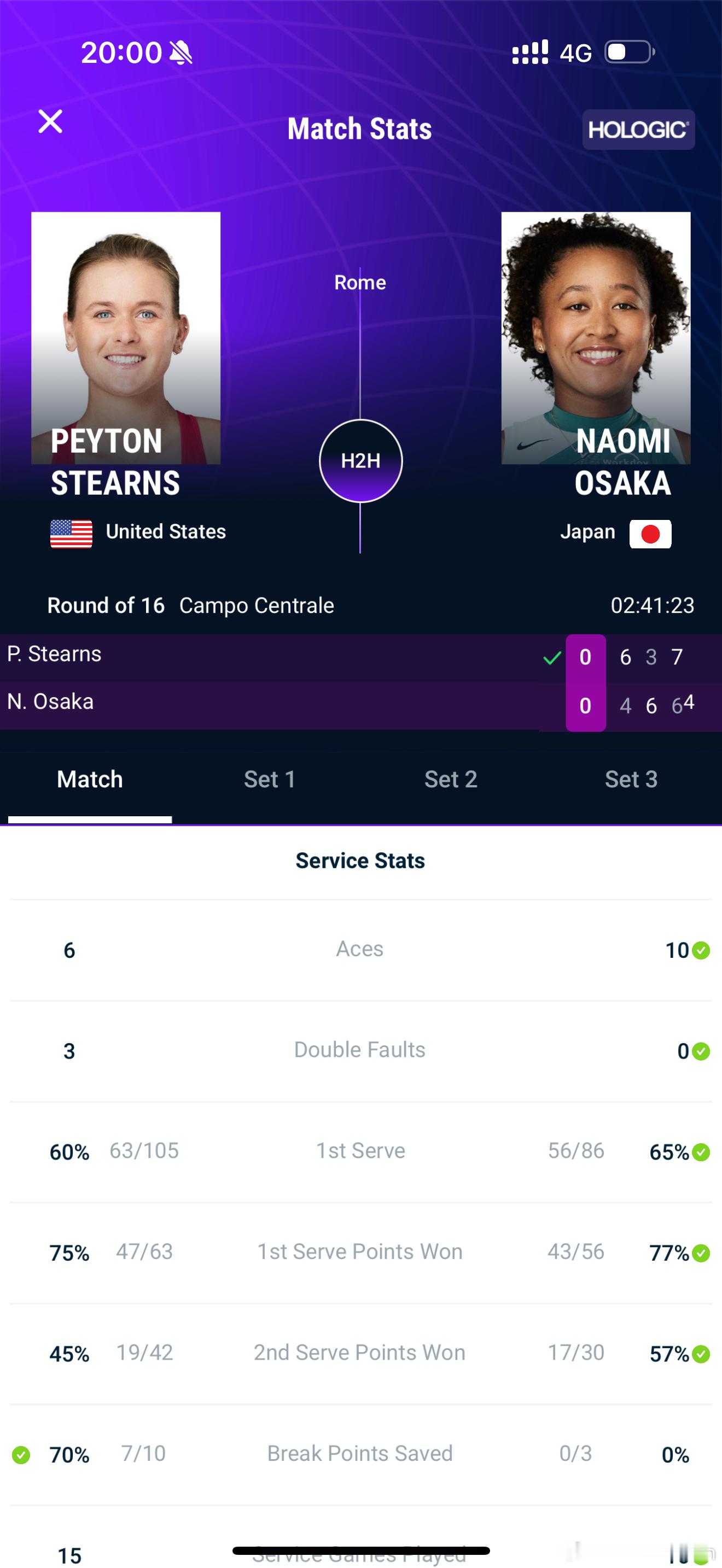This screenshot has width=722, height=1568.
Task: Open the H2H head-to-head circle
Action: point(360,461)
